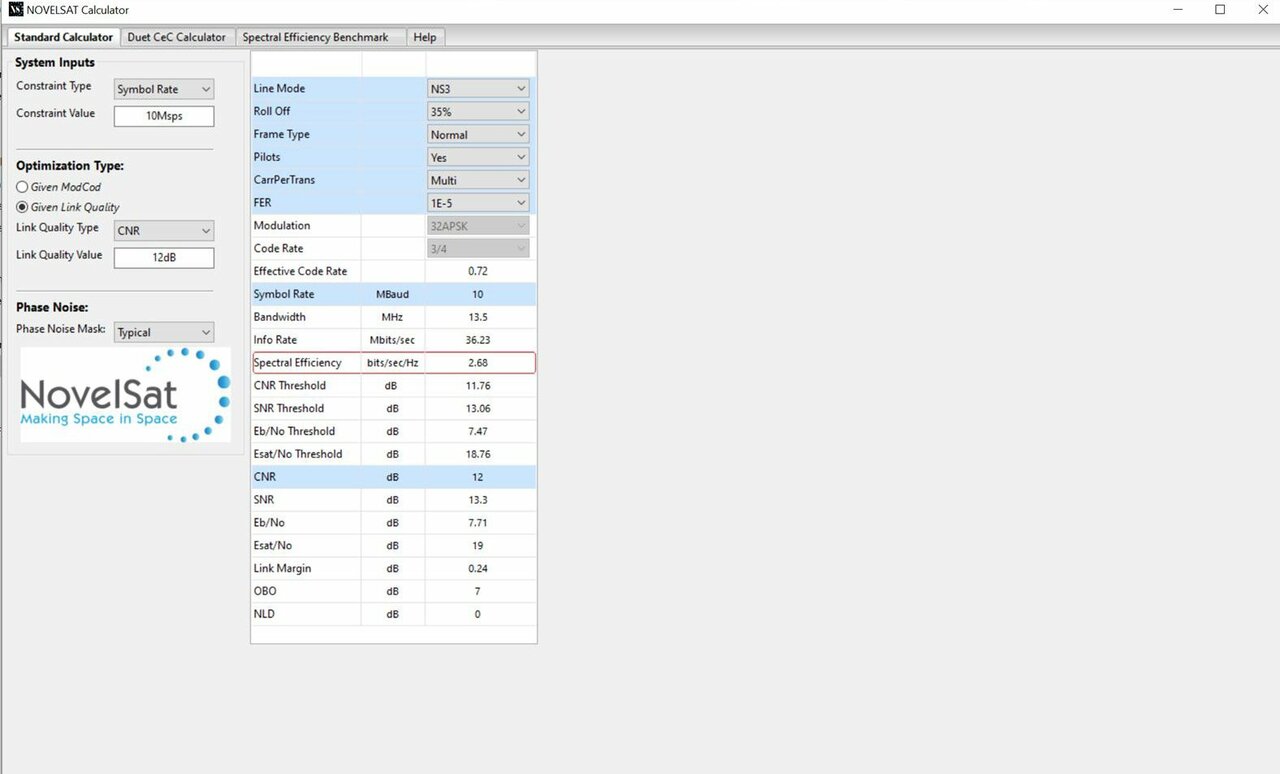
Task: Click the NovelSat logo image
Action: [124, 395]
